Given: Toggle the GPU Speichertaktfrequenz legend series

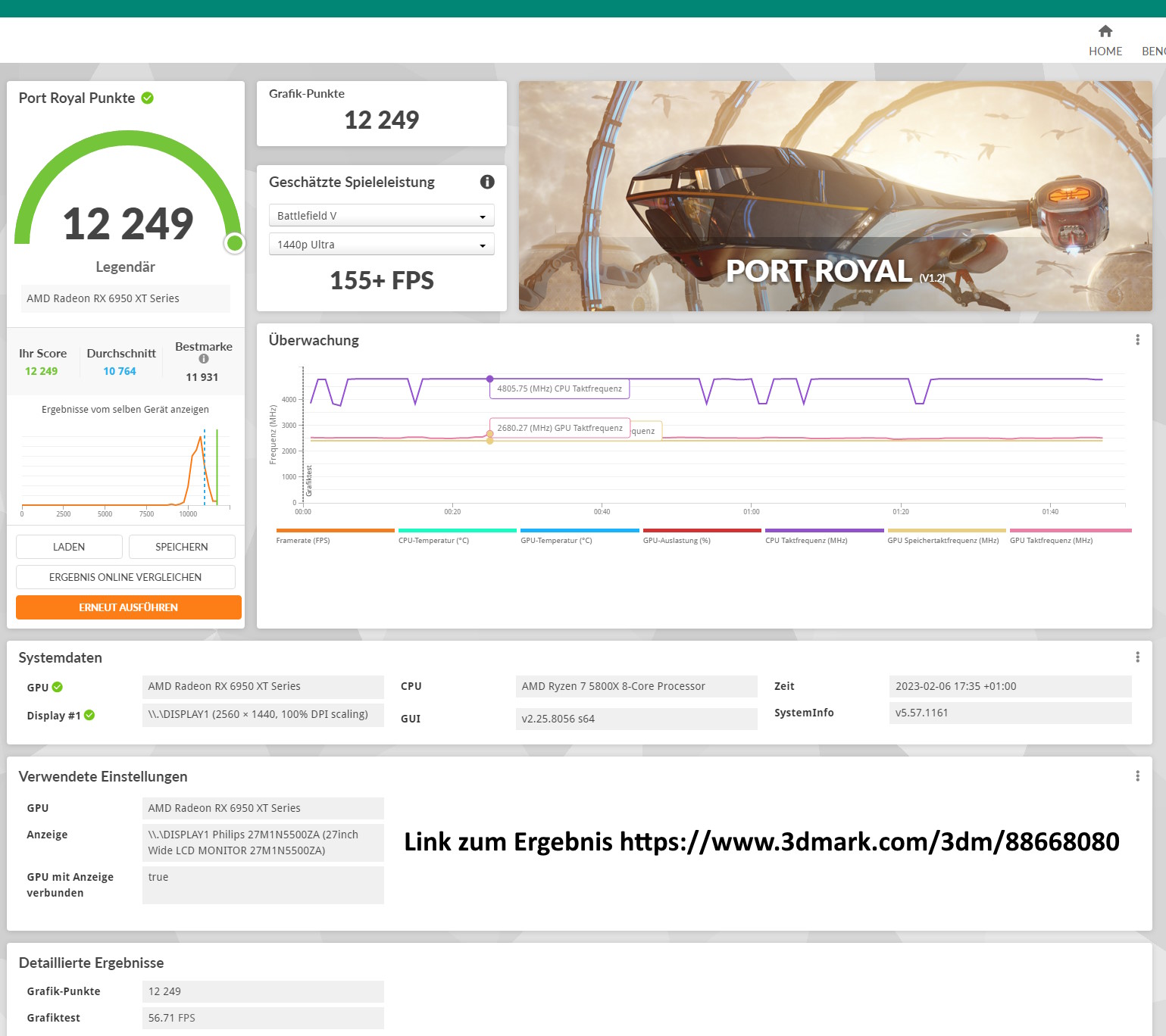Looking at the screenshot, I should (946, 536).
